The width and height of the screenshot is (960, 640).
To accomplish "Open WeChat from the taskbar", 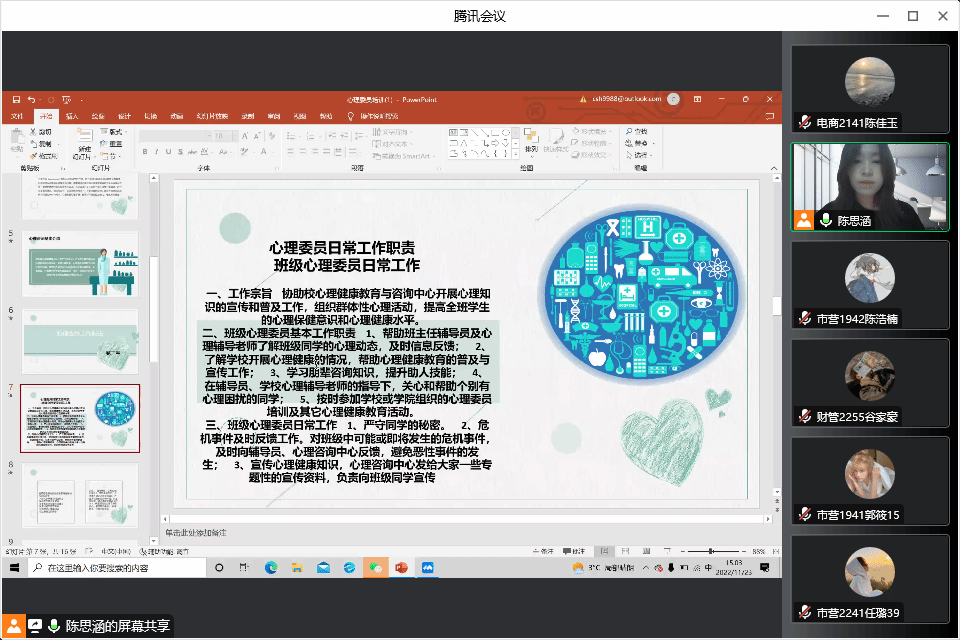I will [x=375, y=567].
